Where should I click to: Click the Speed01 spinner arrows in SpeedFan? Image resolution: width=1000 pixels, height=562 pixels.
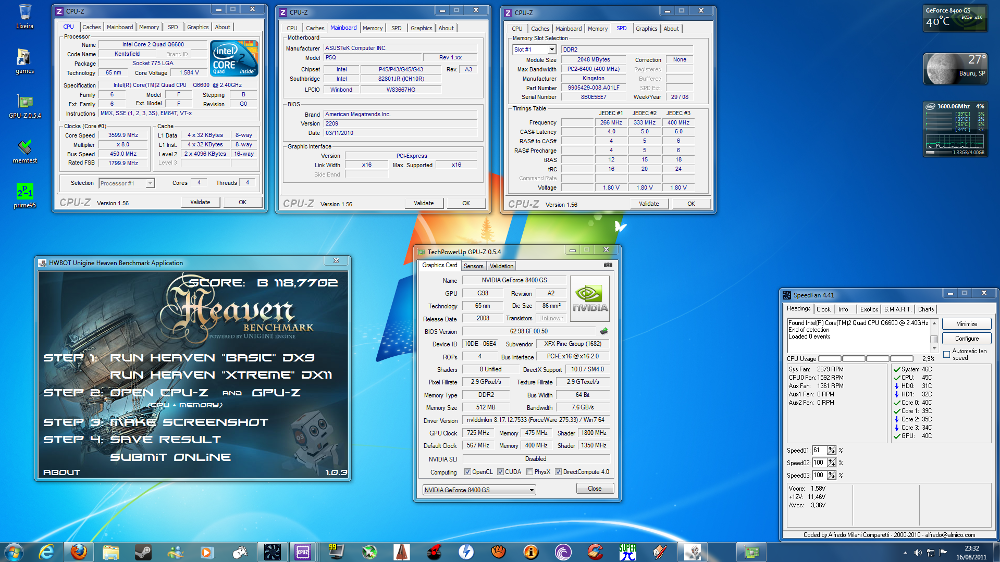[832, 450]
